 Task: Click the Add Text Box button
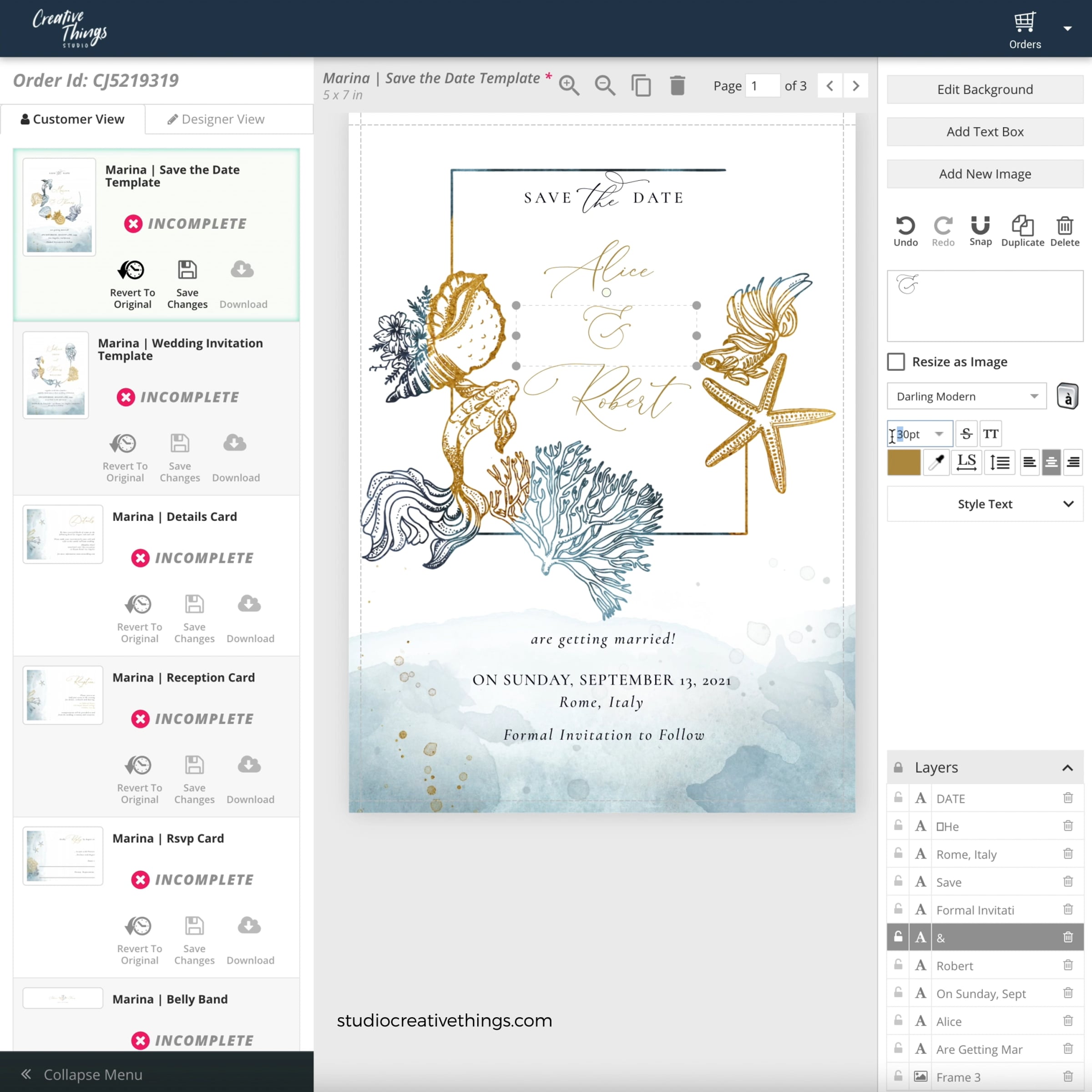pos(985,131)
